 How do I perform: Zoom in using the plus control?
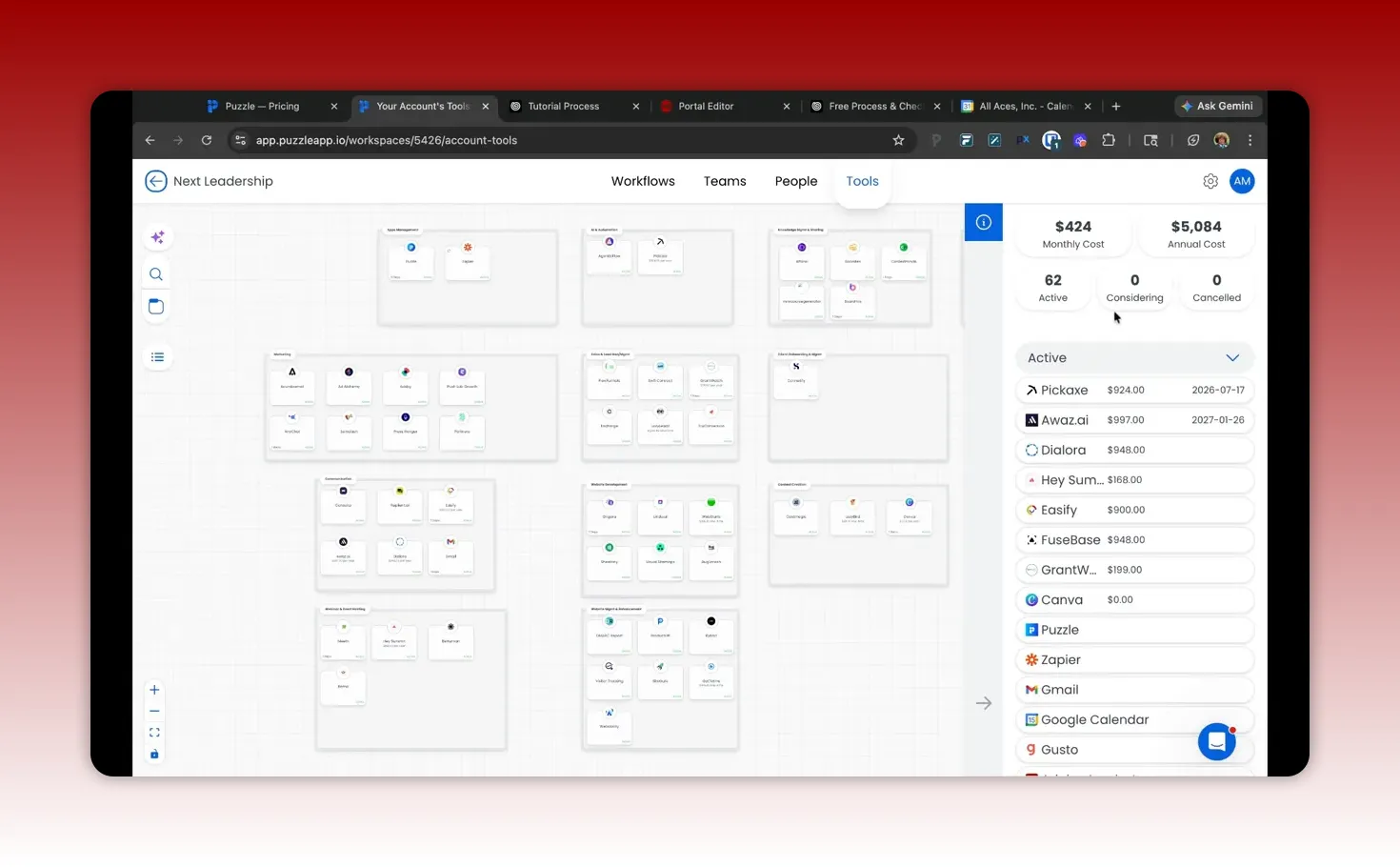[154, 689]
